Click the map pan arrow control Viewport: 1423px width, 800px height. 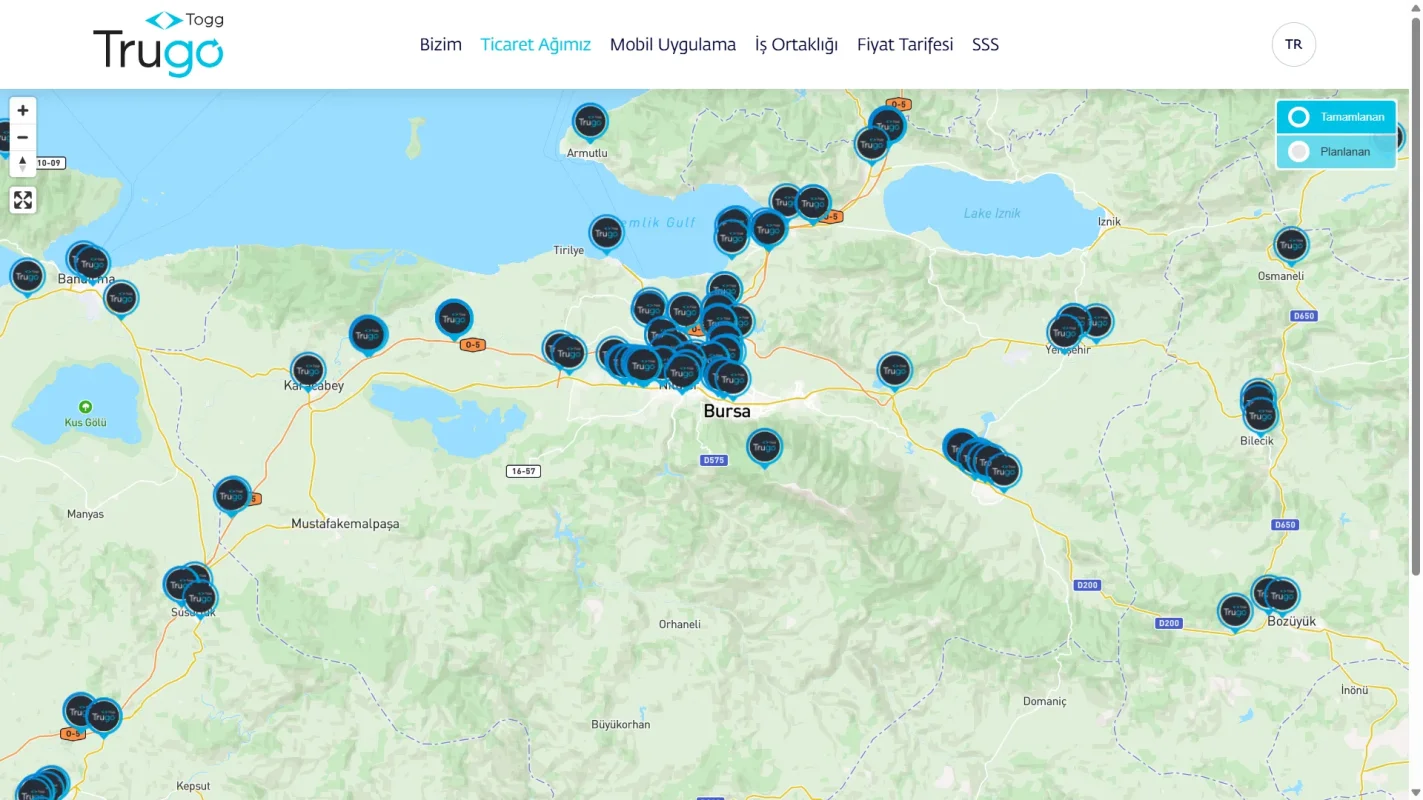tap(22, 164)
